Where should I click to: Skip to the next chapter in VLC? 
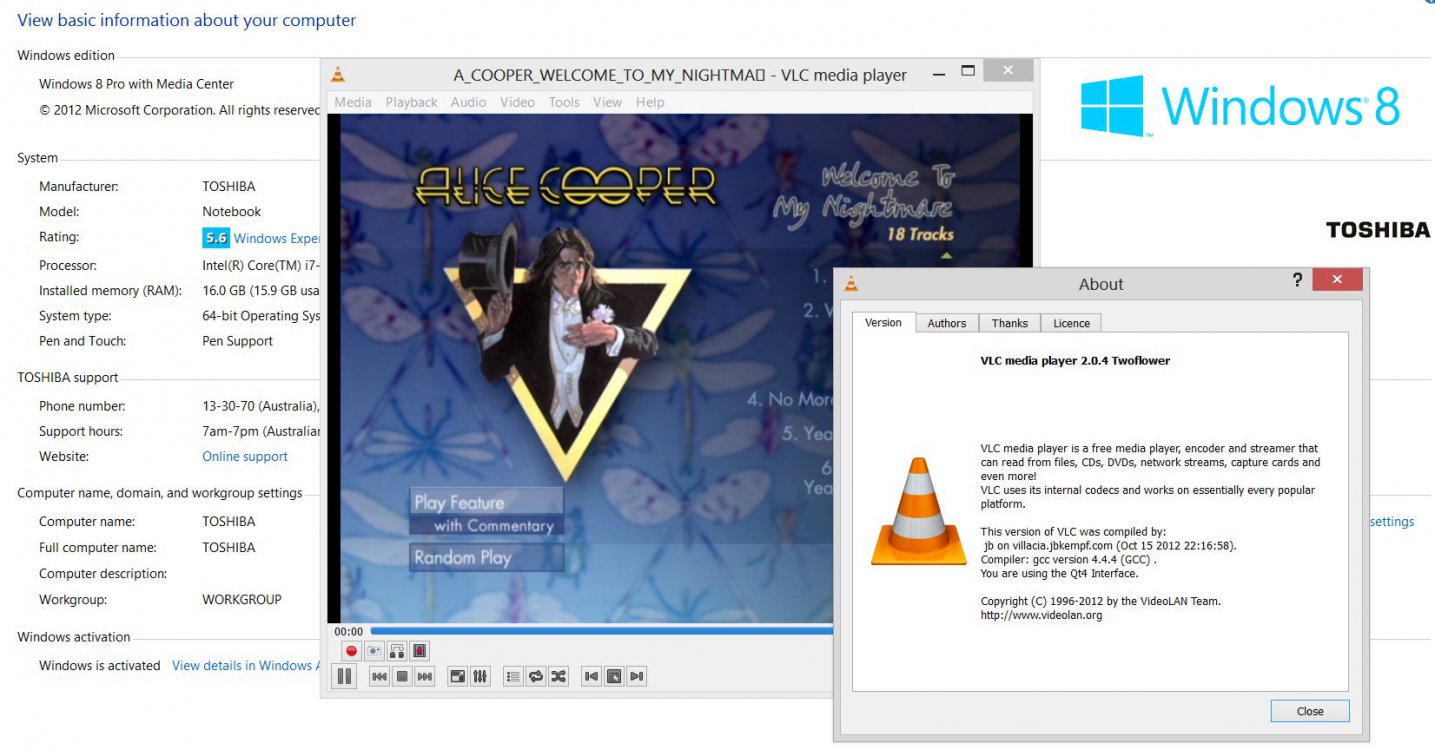[x=425, y=677]
